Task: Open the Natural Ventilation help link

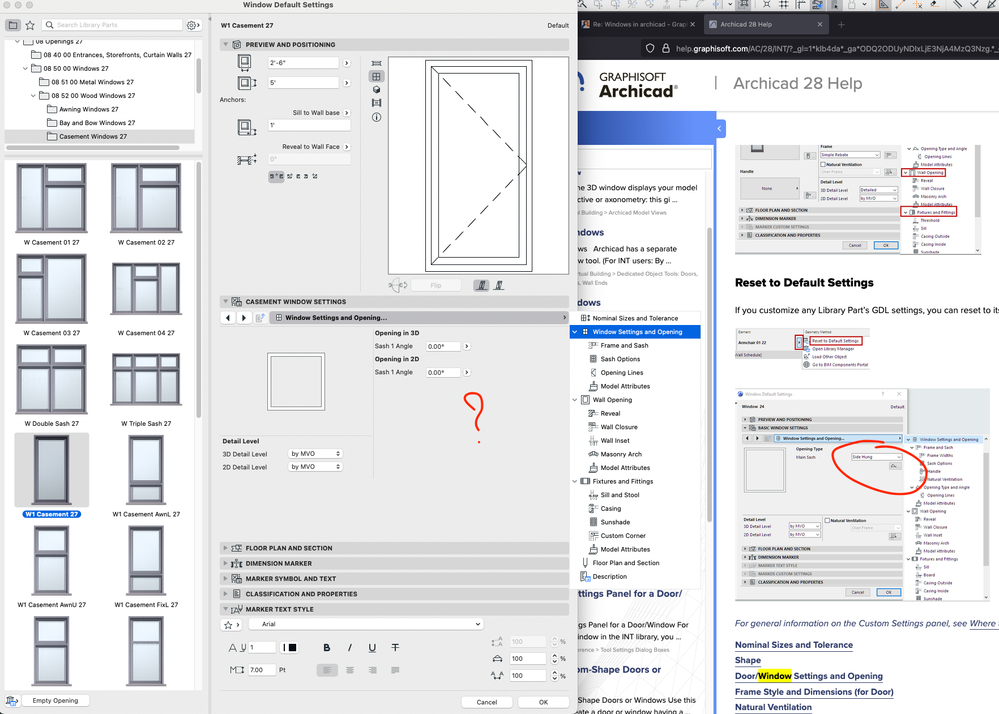Action: pyautogui.click(x=773, y=708)
